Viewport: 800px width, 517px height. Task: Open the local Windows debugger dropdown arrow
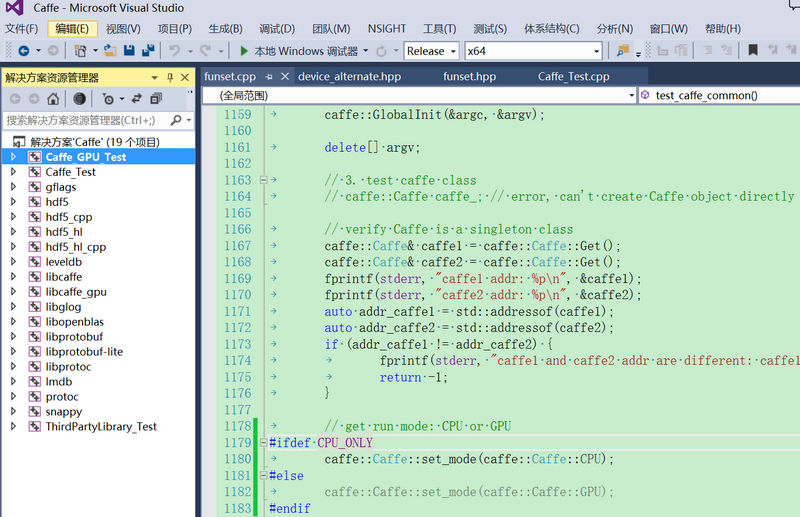point(366,51)
